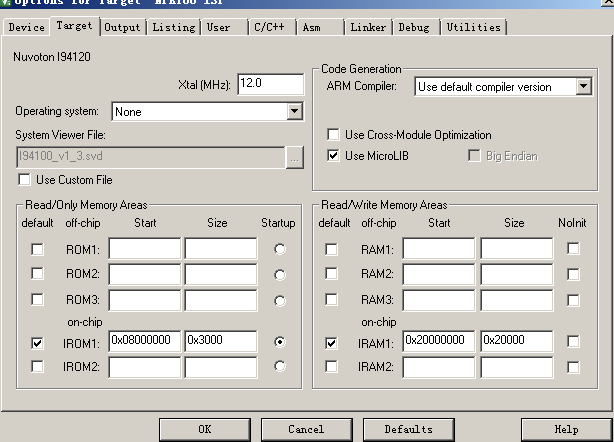Check the RAM1 default checkbox
The height and width of the screenshot is (442, 614).
click(331, 249)
